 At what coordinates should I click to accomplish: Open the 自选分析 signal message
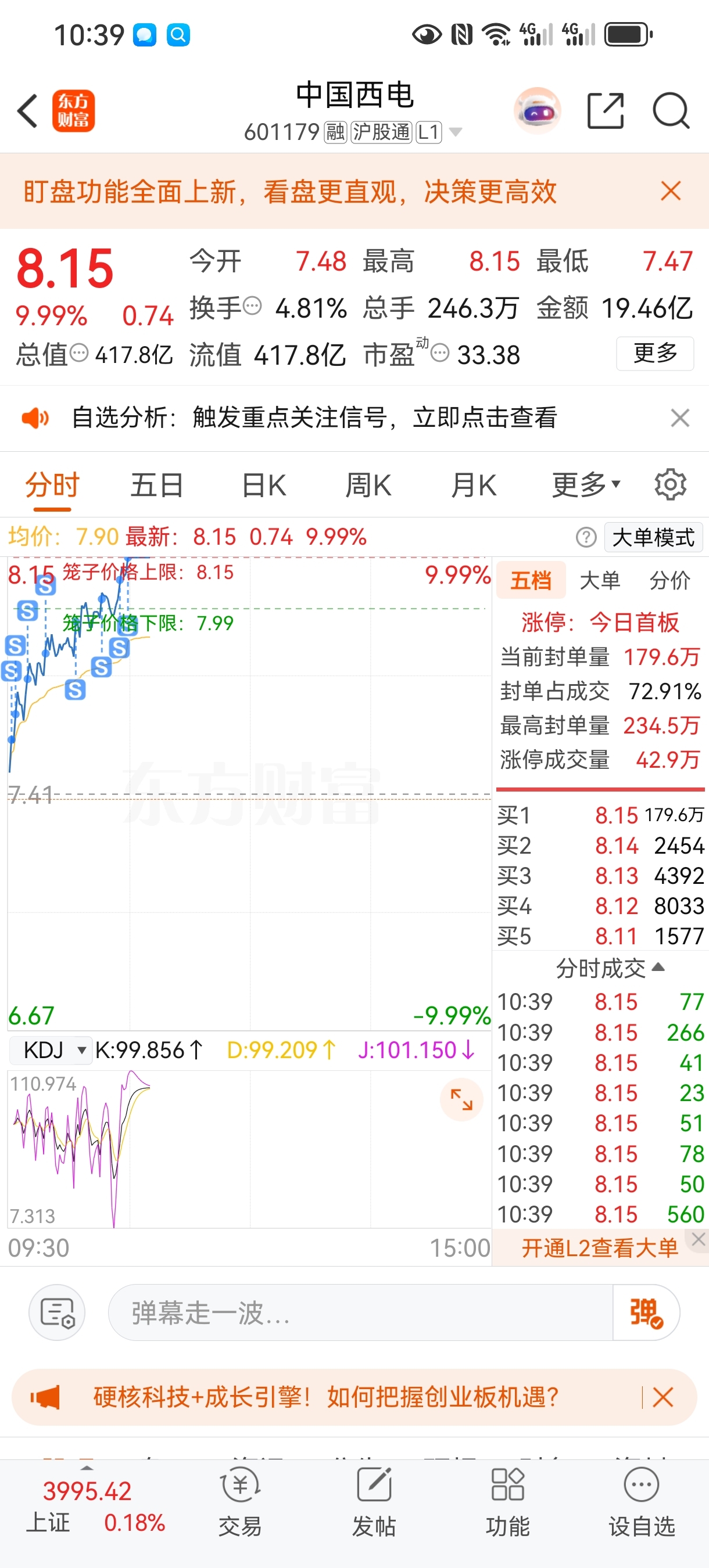(x=314, y=418)
